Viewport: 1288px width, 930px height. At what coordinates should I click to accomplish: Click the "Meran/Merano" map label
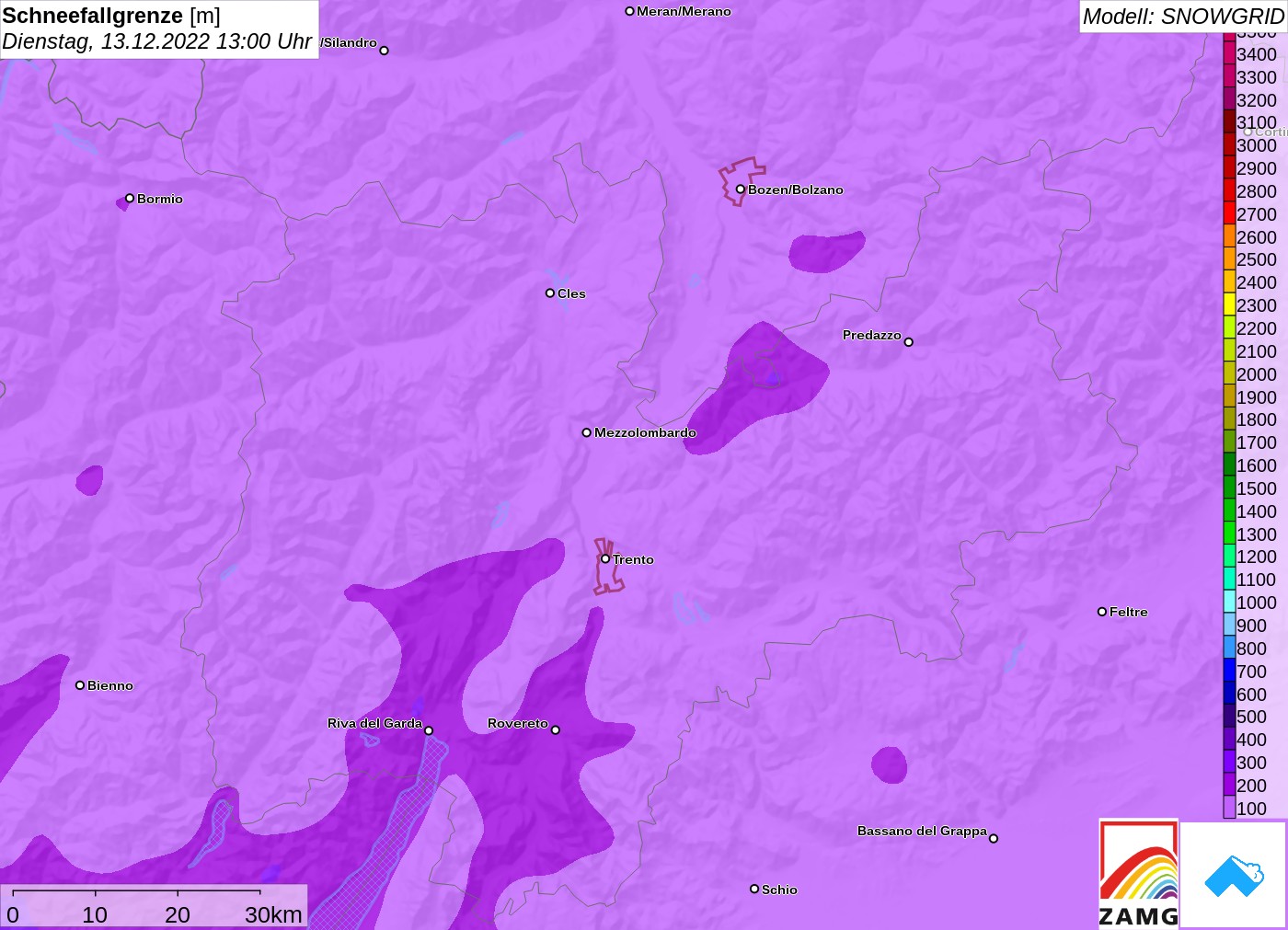pos(684,11)
